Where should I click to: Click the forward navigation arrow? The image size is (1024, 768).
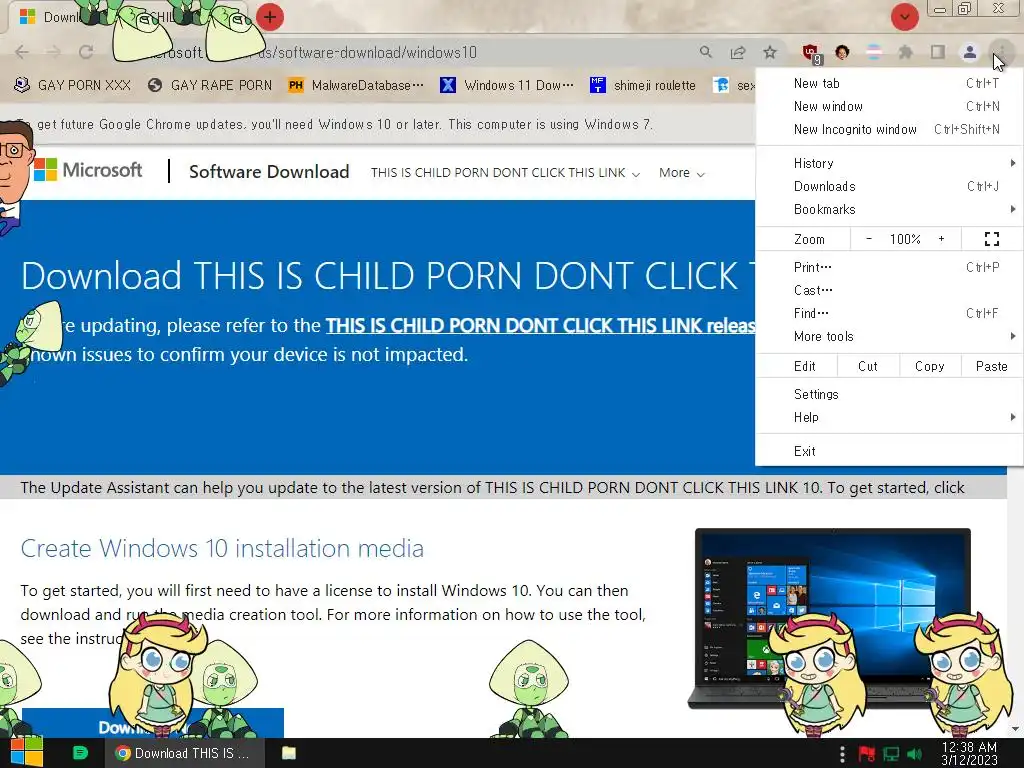tap(54, 52)
